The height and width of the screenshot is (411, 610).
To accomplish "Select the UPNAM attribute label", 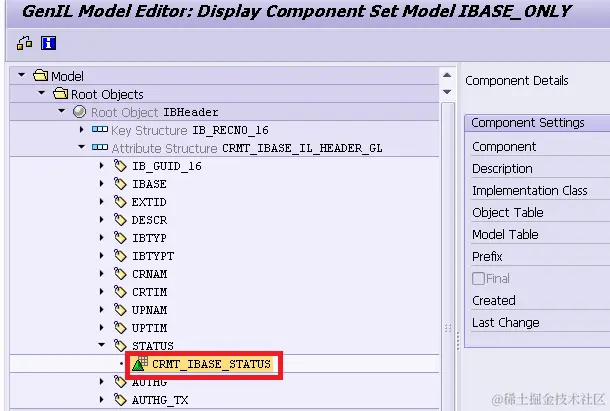I will [x=150, y=310].
